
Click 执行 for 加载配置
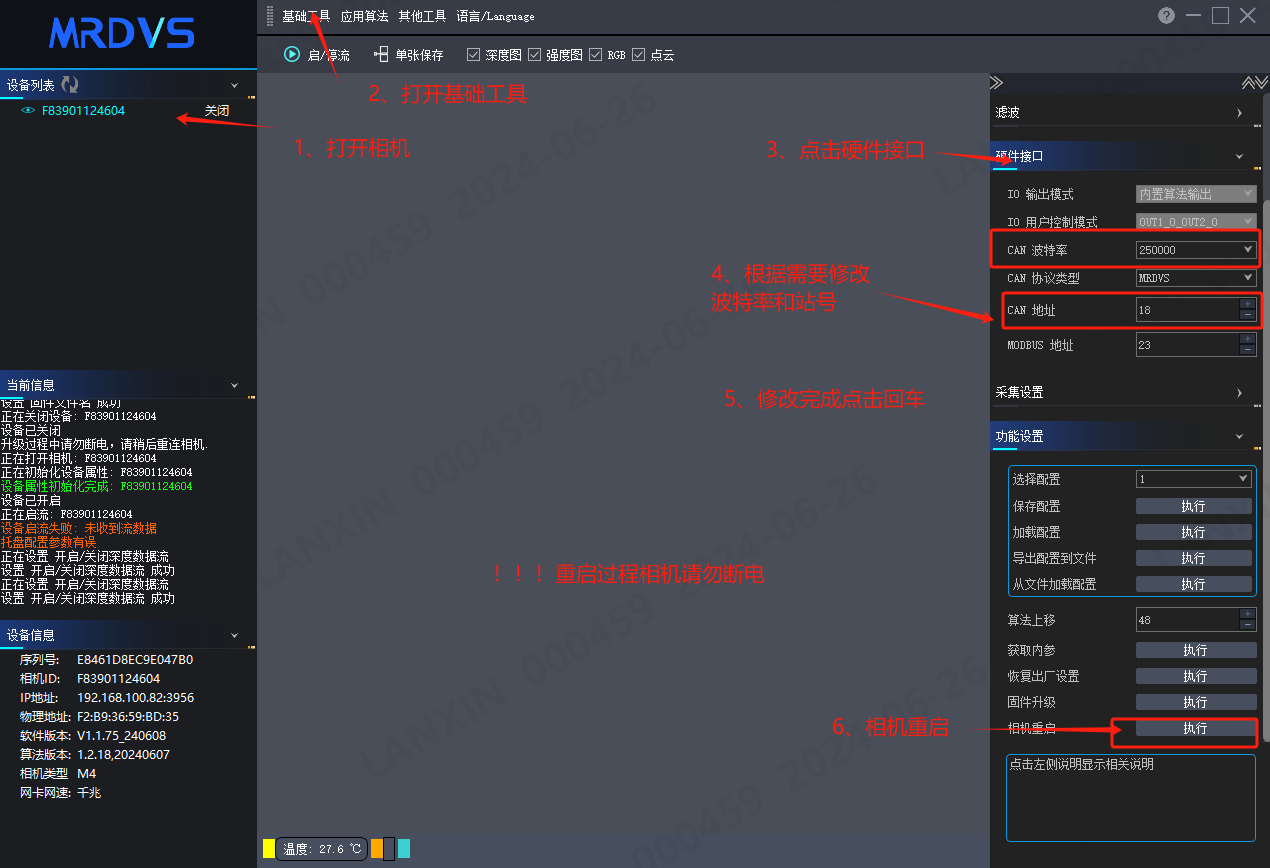pos(1194,532)
